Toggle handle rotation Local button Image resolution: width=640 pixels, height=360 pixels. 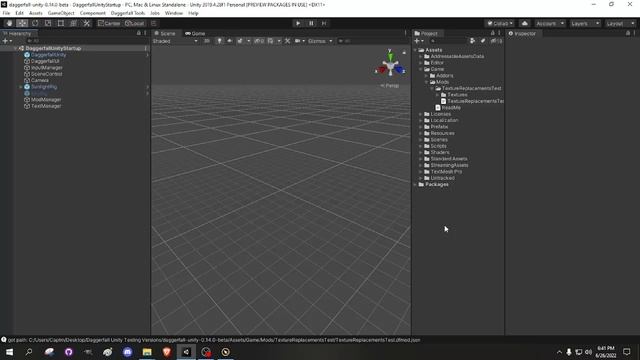[x=135, y=23]
